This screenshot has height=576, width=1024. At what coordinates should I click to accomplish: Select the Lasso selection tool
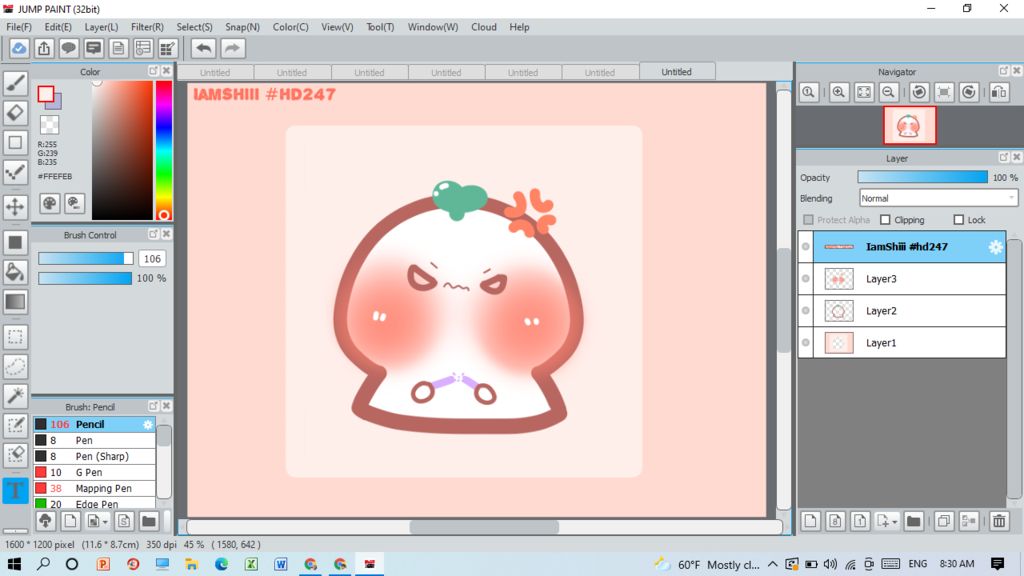15,366
